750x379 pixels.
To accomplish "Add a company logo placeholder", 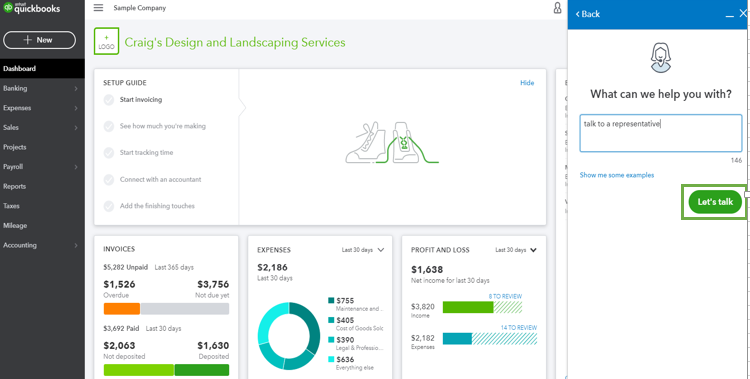I will tap(106, 41).
